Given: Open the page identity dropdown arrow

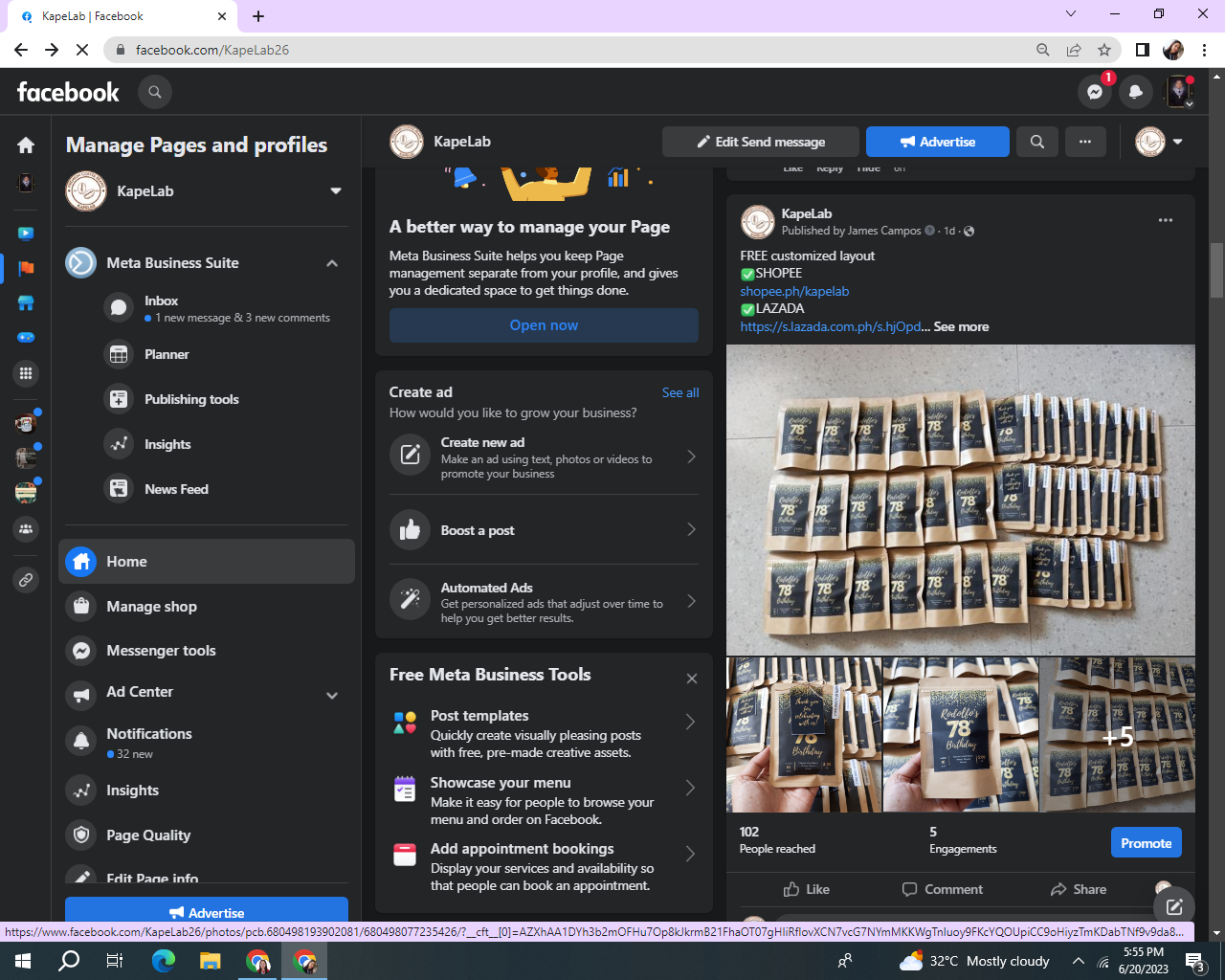Looking at the screenshot, I should (1177, 142).
